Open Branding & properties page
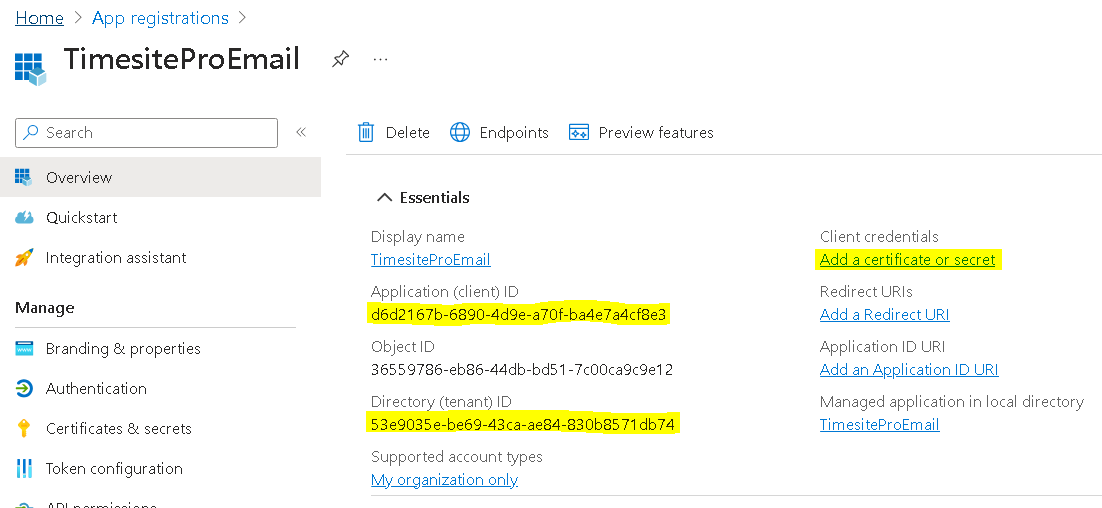 [x=123, y=348]
